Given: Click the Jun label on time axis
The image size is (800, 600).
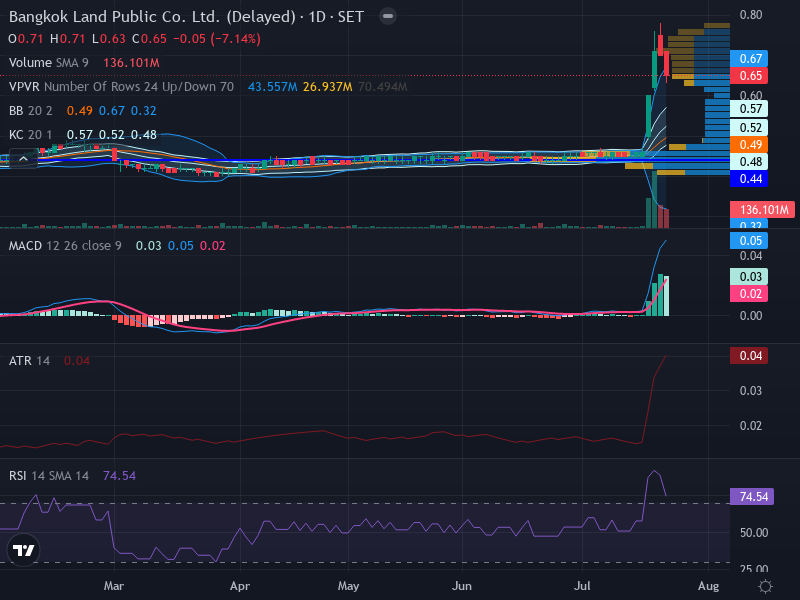Looking at the screenshot, I should (462, 586).
